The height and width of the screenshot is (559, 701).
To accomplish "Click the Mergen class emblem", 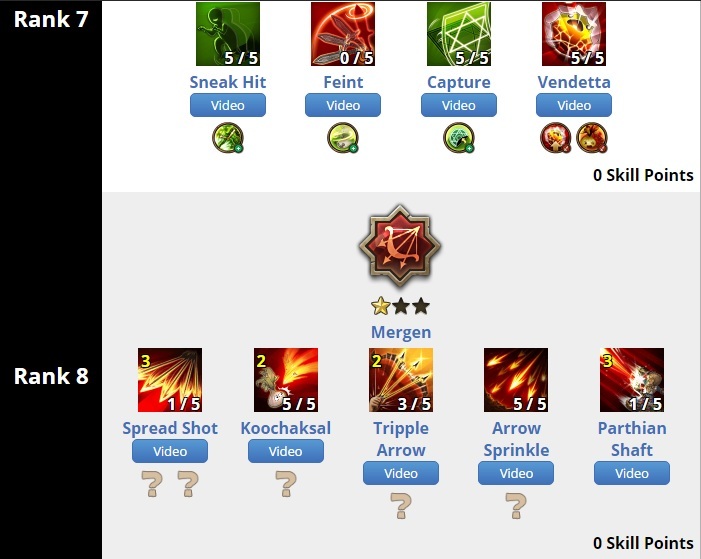I will point(400,246).
